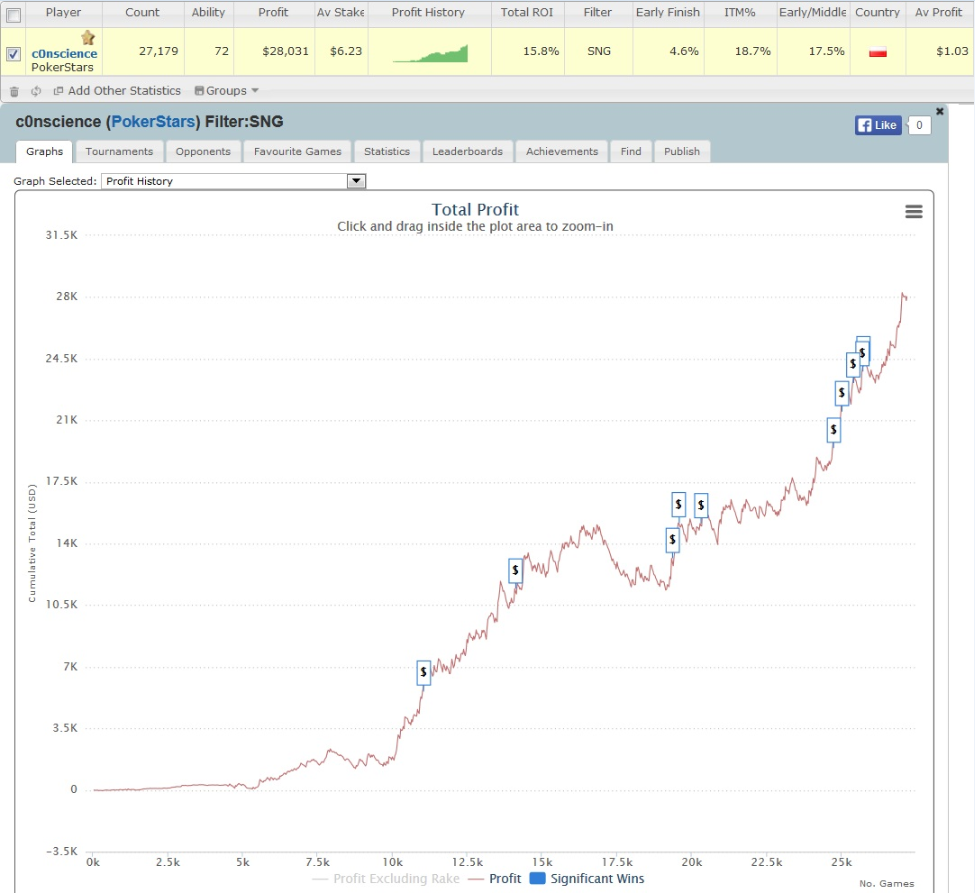Sort by the ITM% column header

tap(739, 12)
